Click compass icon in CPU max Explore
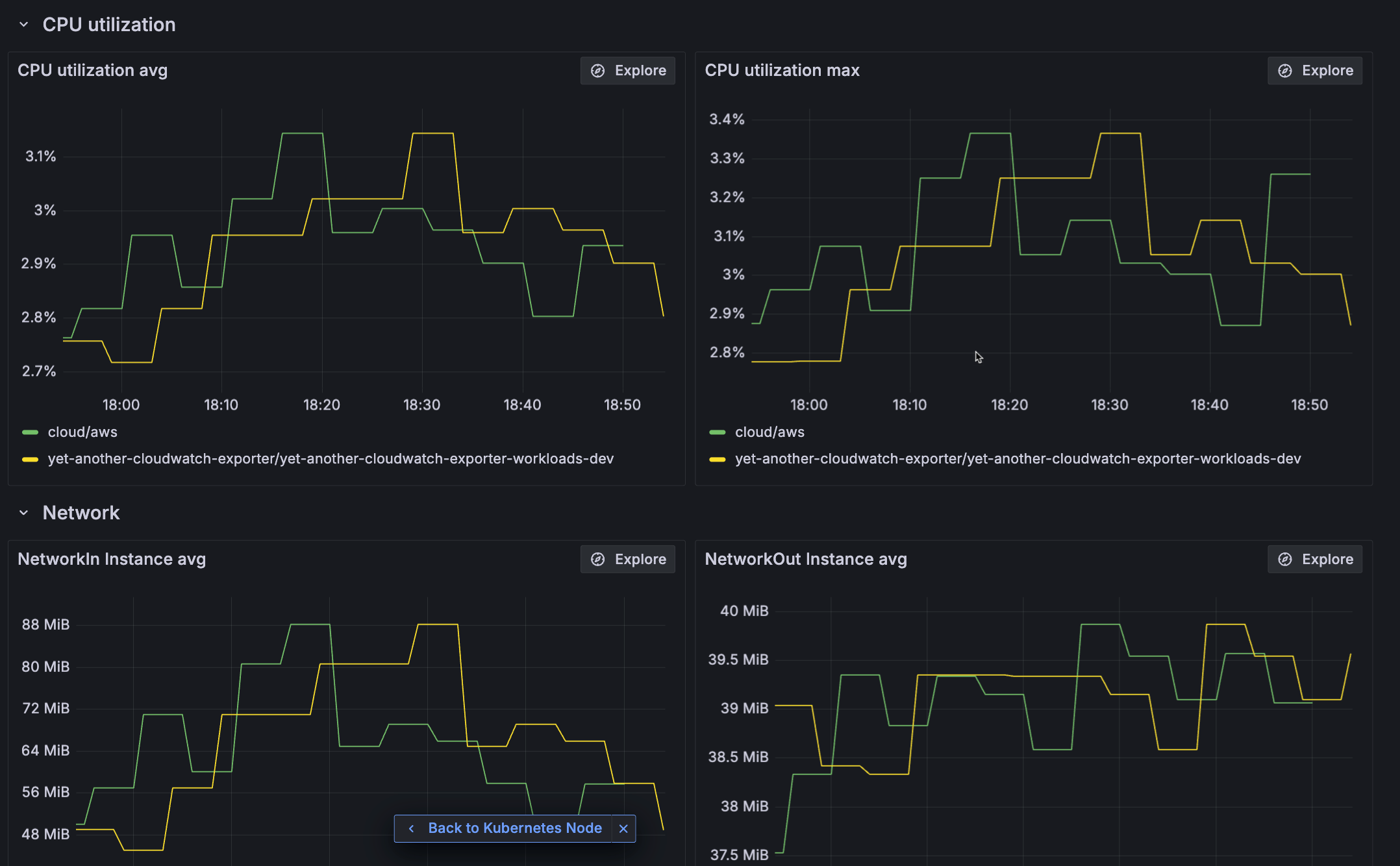The image size is (1400, 866). [x=1284, y=71]
